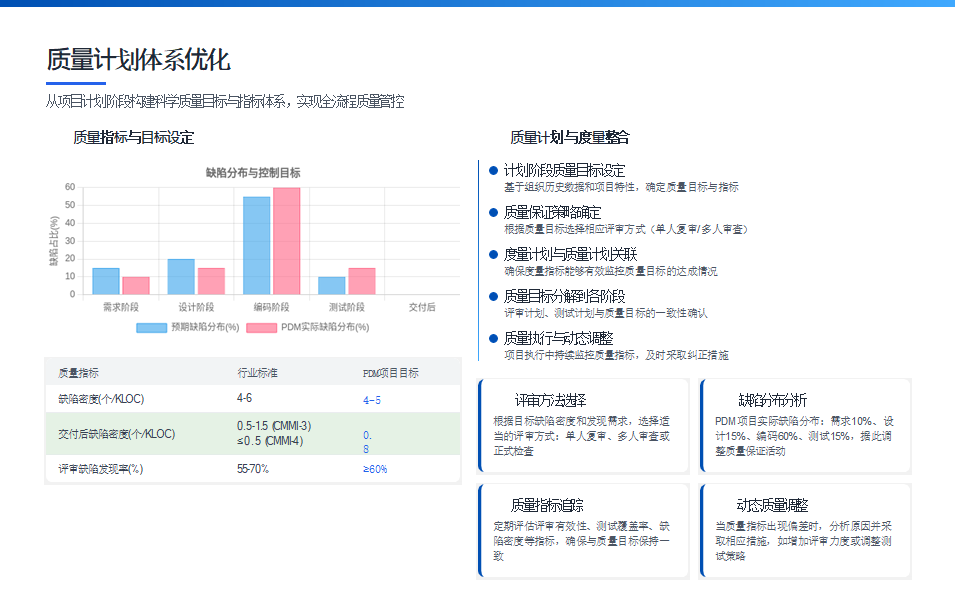The width and height of the screenshot is (955, 594).
Task: Select the pink bar for 测试阶段
Action: pos(362,281)
